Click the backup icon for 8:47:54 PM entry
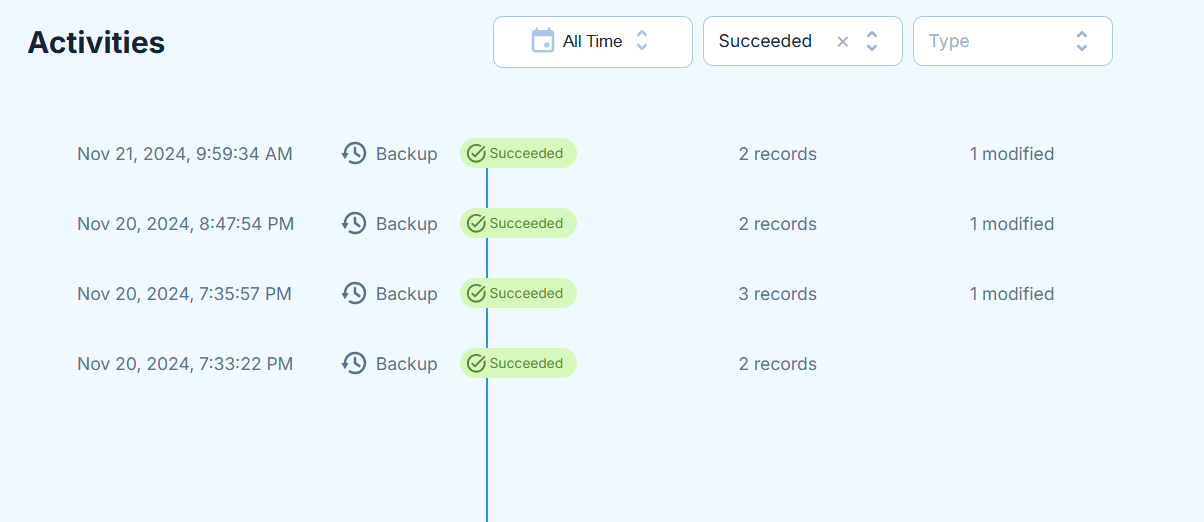 (x=354, y=223)
